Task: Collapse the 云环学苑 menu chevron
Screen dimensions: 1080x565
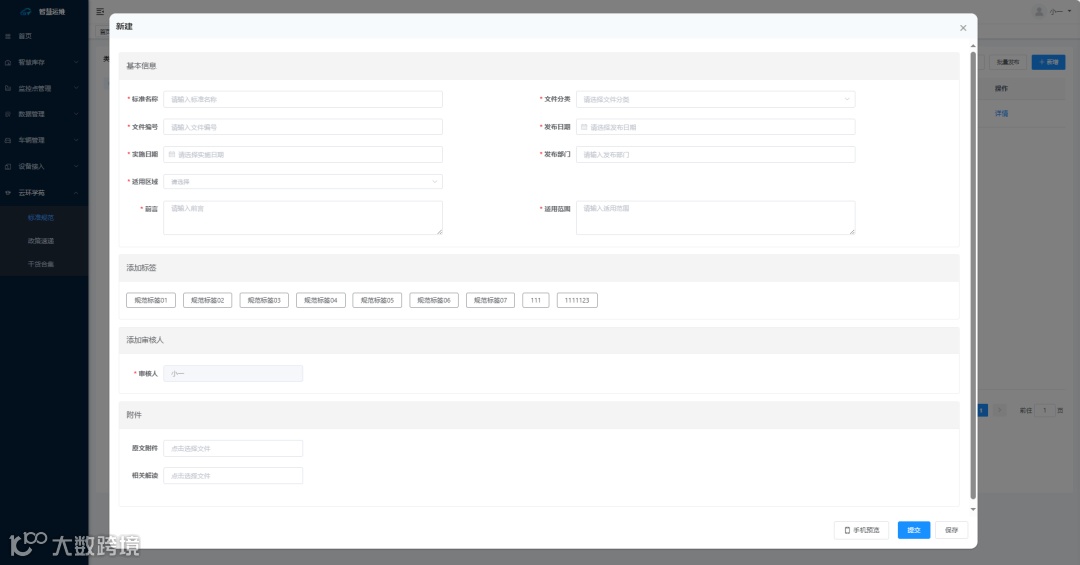Action: [x=76, y=193]
